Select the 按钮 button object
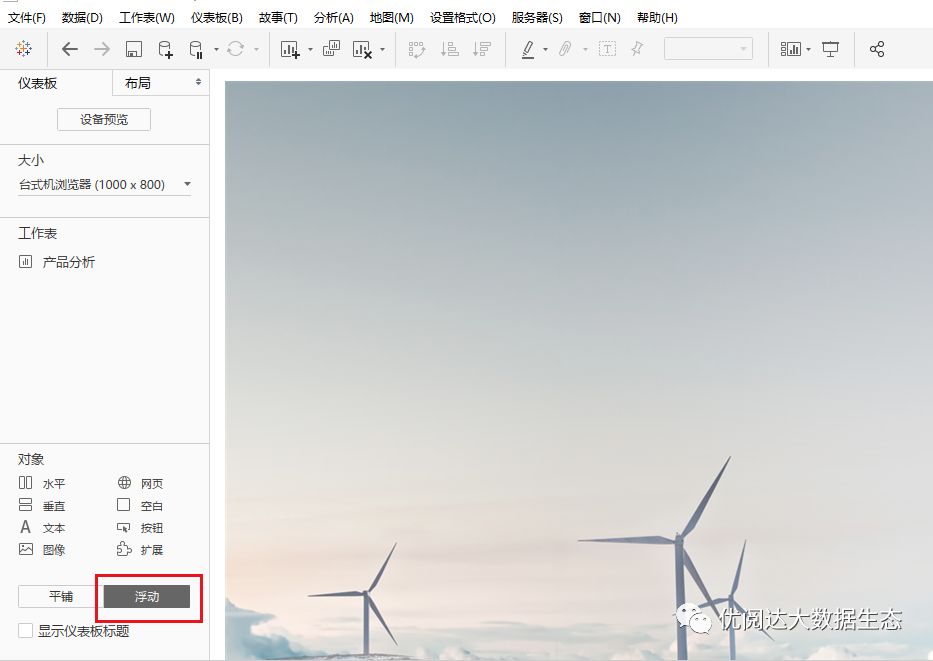The image size is (933, 661). [140, 527]
